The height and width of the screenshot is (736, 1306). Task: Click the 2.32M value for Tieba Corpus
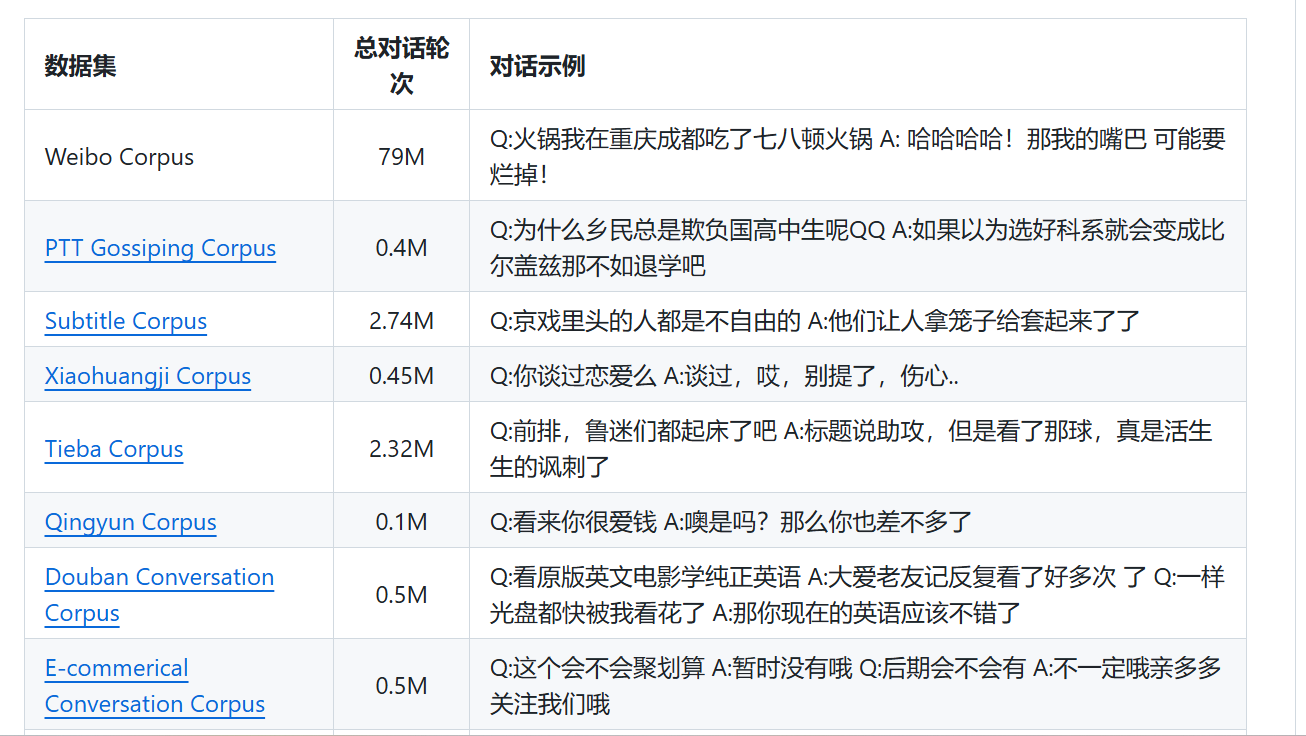[x=400, y=449]
